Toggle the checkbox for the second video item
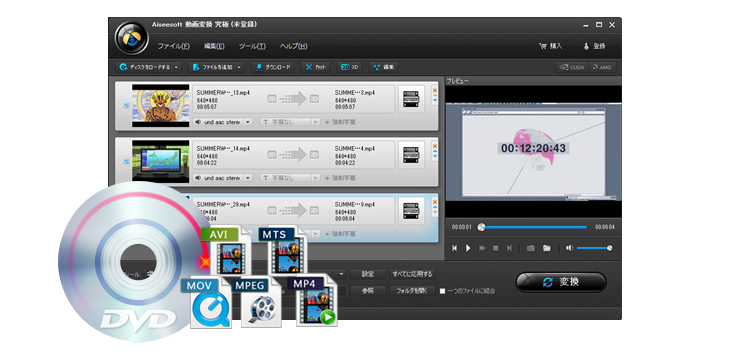733x361 pixels. coord(126,162)
